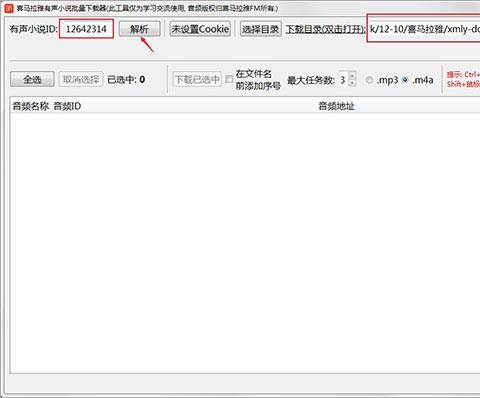Viewport: 480px width, 398px height.
Task: Select the .m4a format radio button
Action: [405, 80]
